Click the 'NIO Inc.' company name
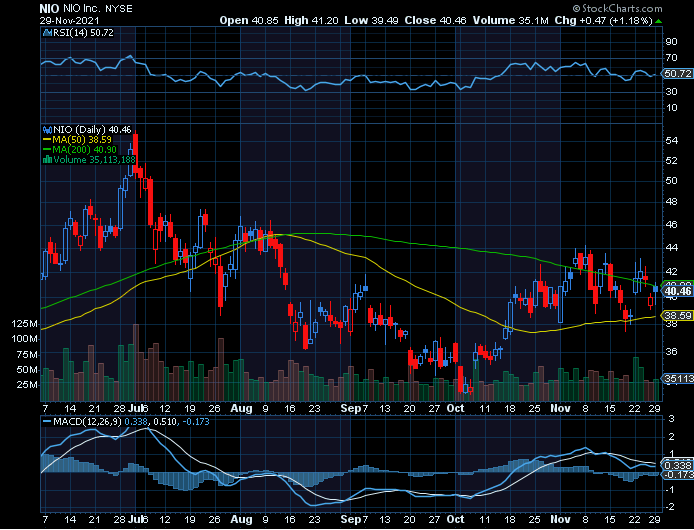Viewport: 694px width, 530px height. point(82,9)
